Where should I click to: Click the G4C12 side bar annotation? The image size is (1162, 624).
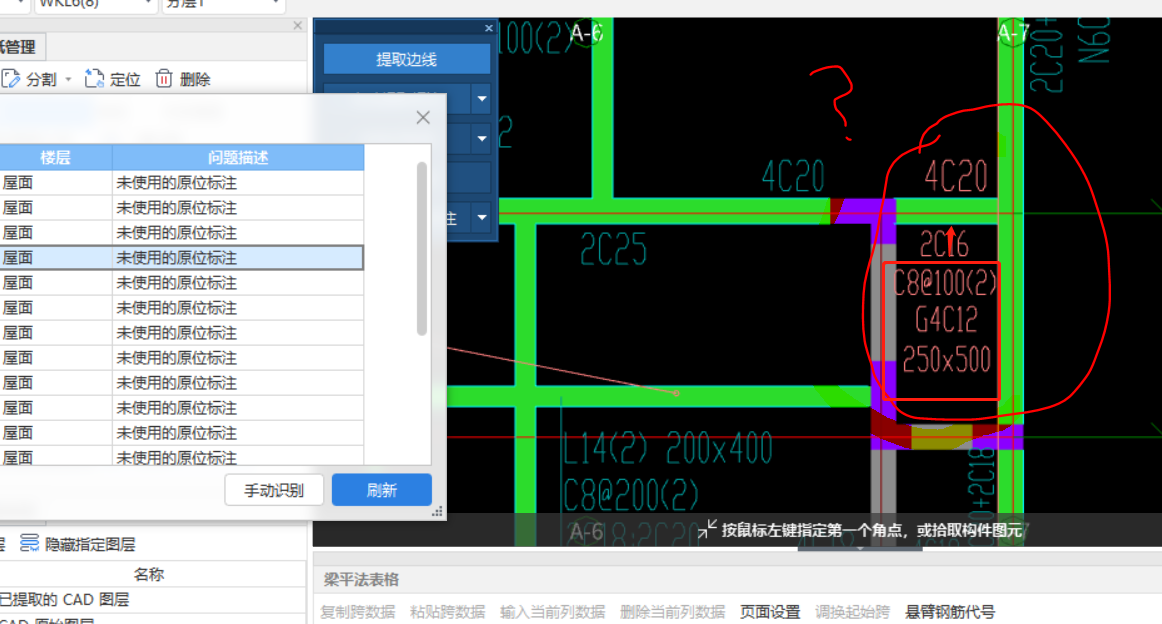(946, 320)
